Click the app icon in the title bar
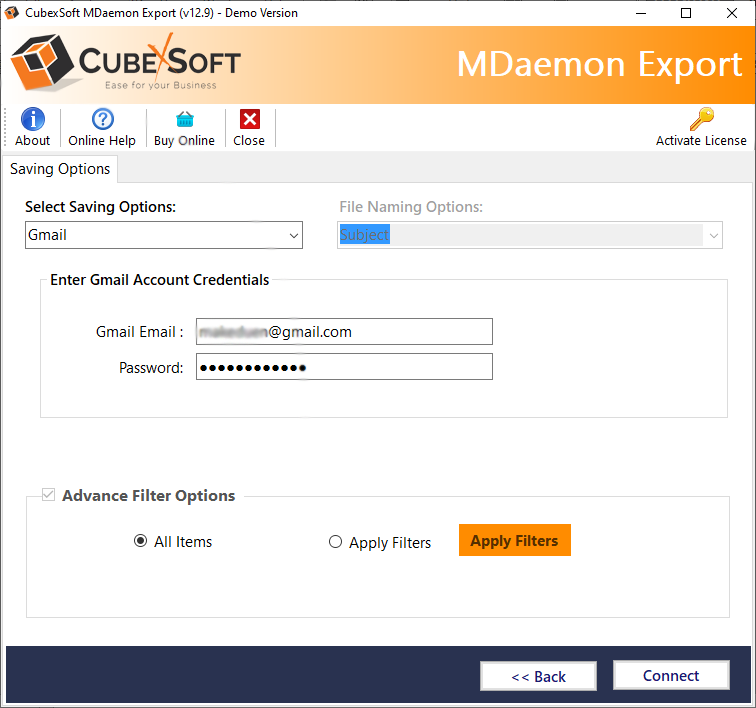The height and width of the screenshot is (708, 756). 13,13
